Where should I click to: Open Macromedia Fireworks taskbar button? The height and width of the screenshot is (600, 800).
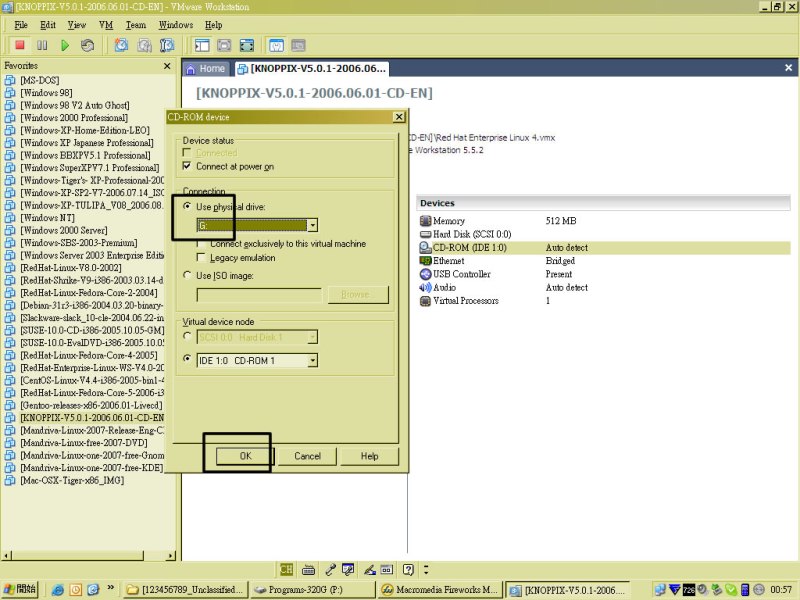pos(440,590)
